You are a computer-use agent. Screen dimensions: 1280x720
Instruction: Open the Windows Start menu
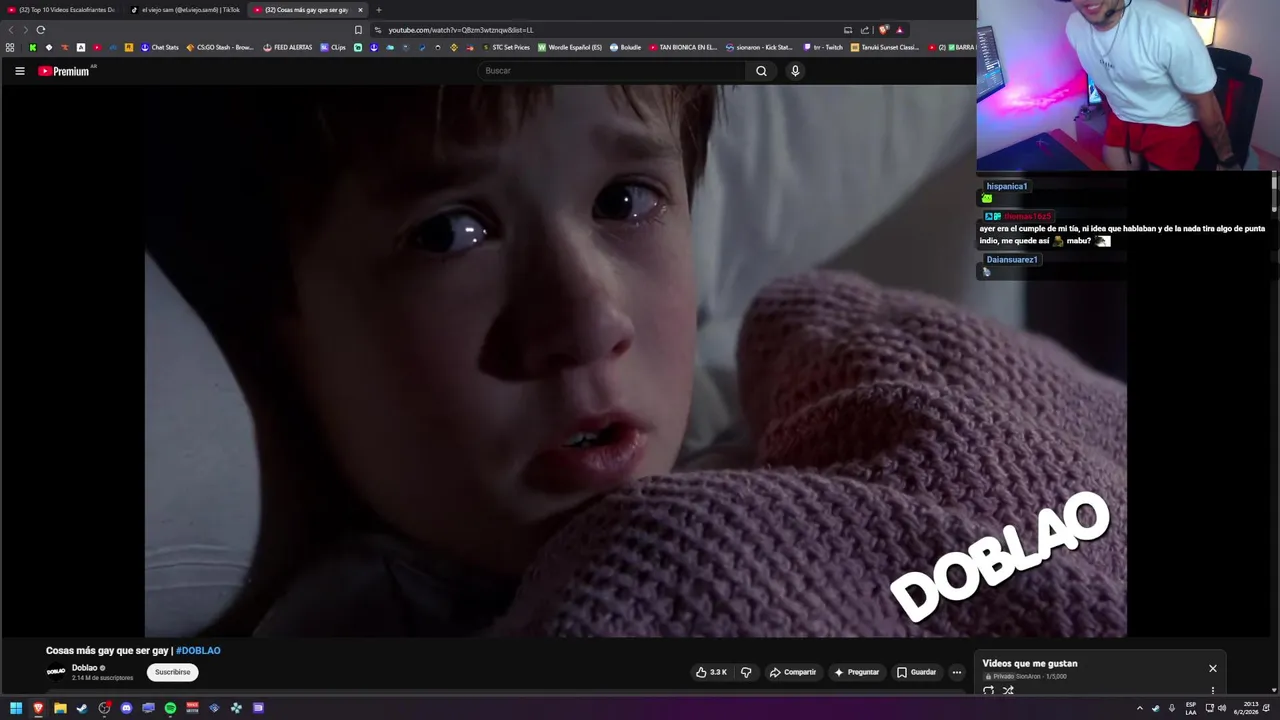(16, 708)
